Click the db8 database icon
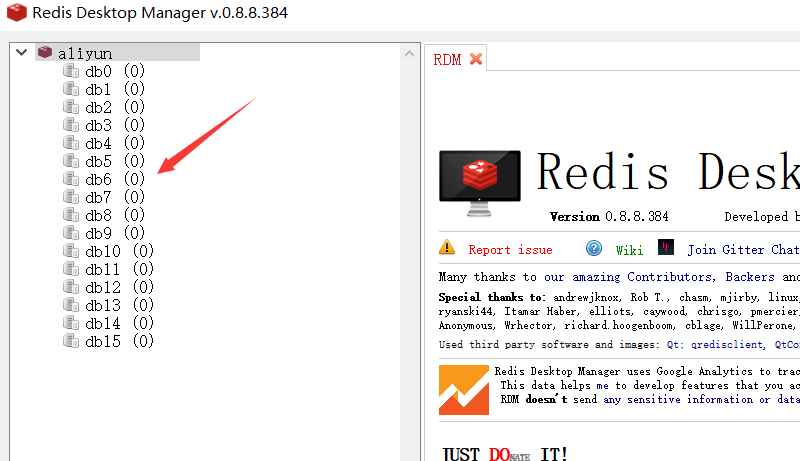 click(71, 215)
